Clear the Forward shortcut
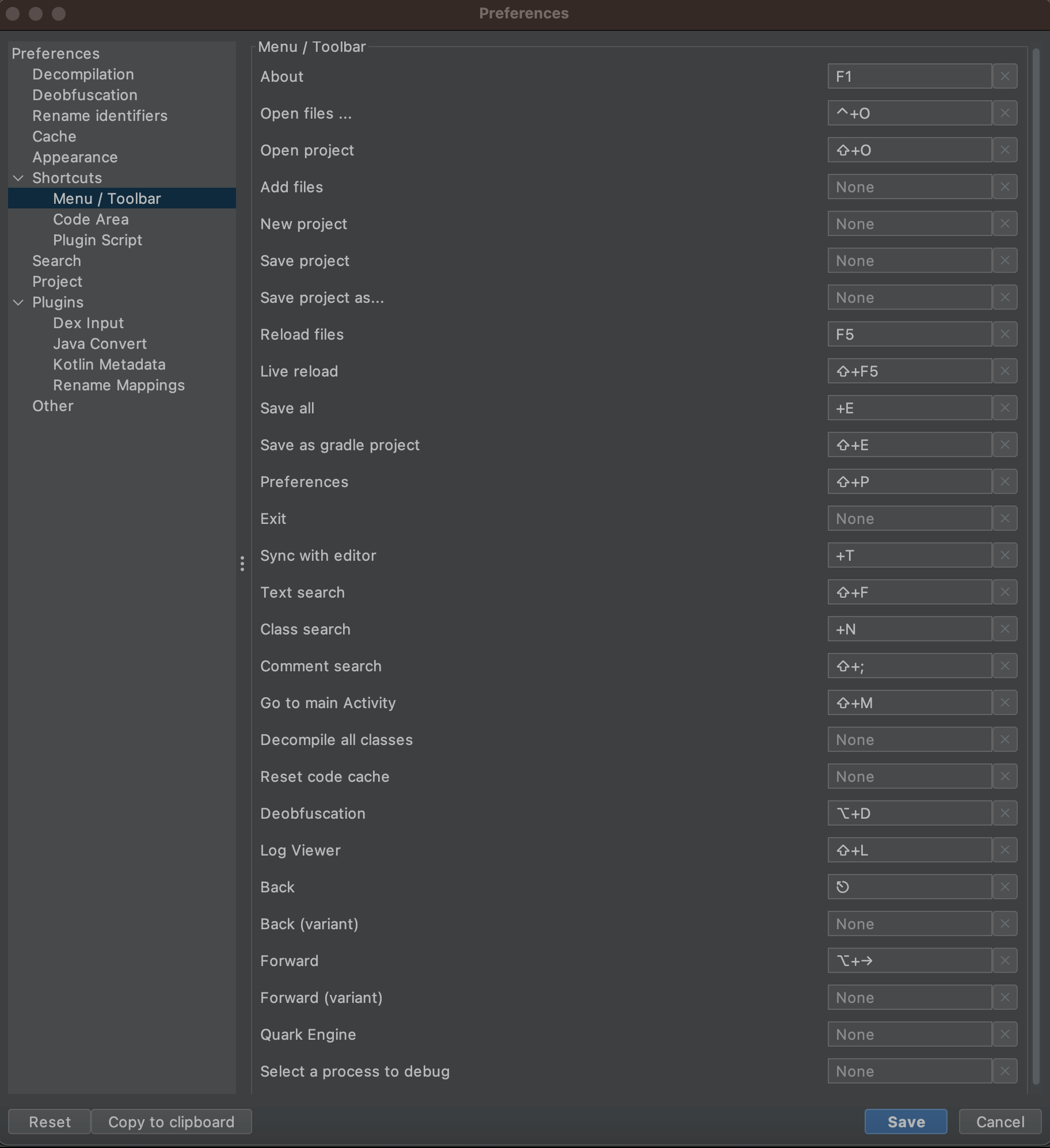This screenshot has width=1050, height=1148. pyautogui.click(x=1005, y=960)
